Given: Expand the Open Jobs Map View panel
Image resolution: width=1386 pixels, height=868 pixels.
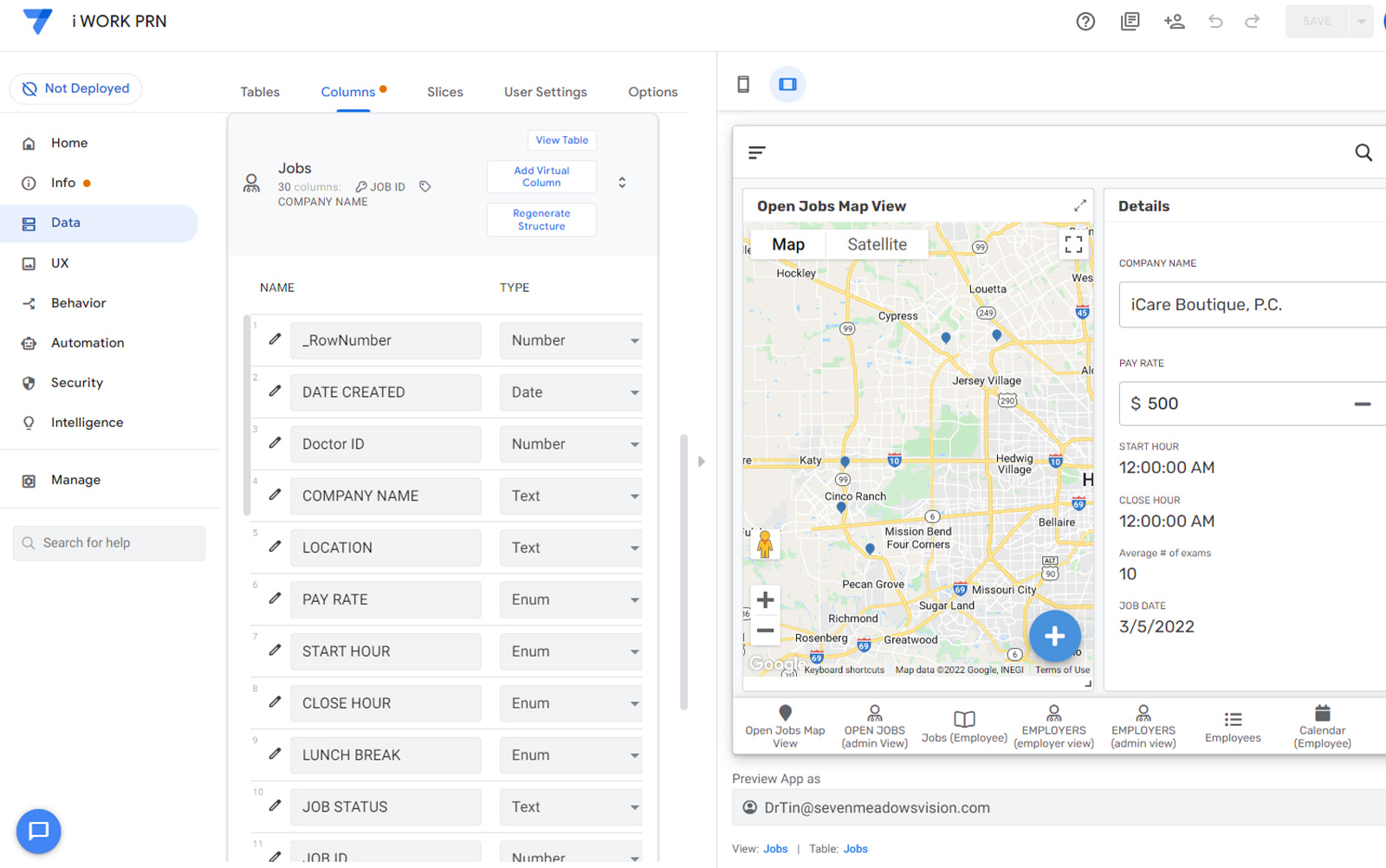Looking at the screenshot, I should [x=1080, y=205].
